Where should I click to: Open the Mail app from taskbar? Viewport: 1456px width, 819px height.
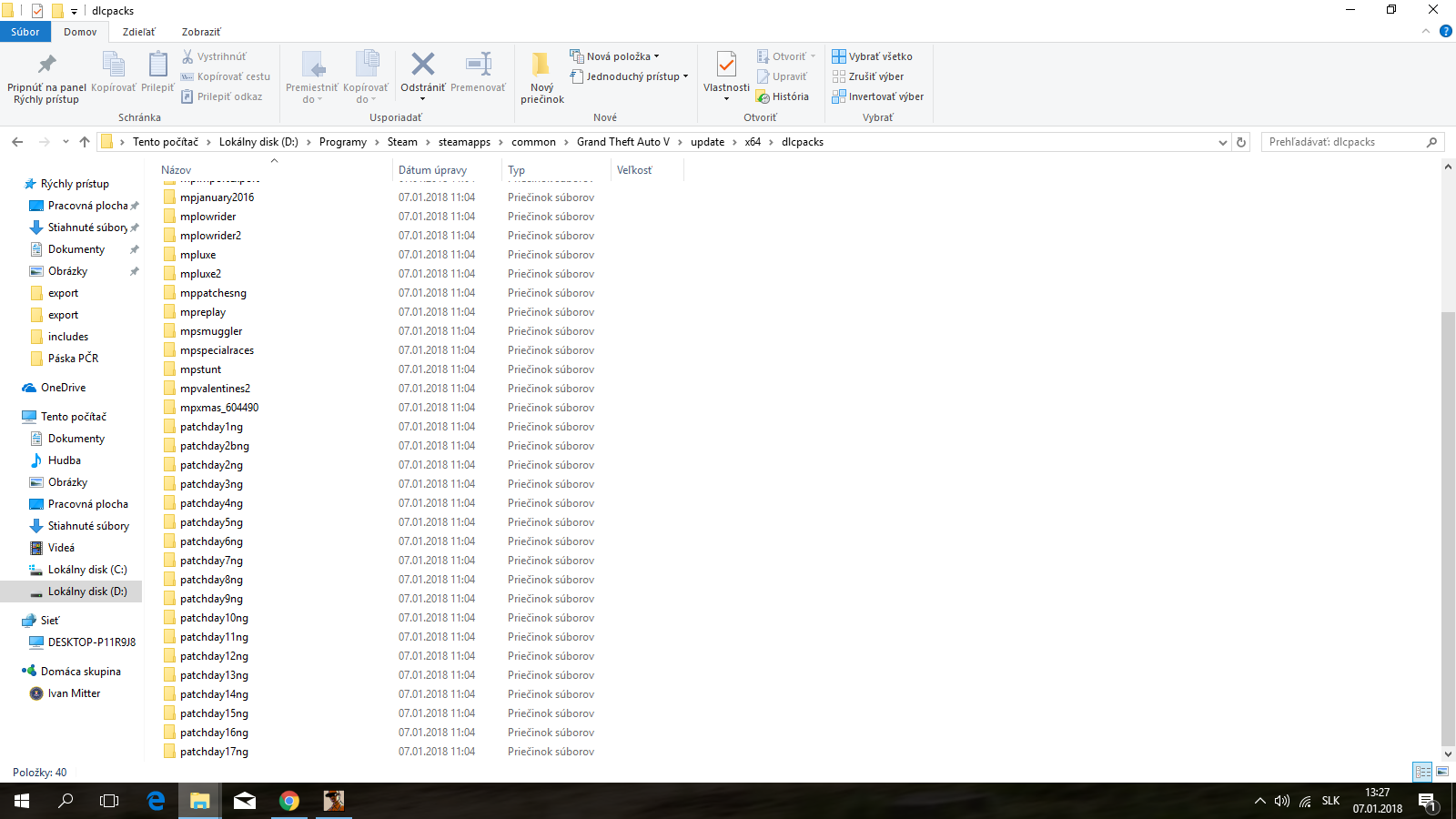coord(245,801)
